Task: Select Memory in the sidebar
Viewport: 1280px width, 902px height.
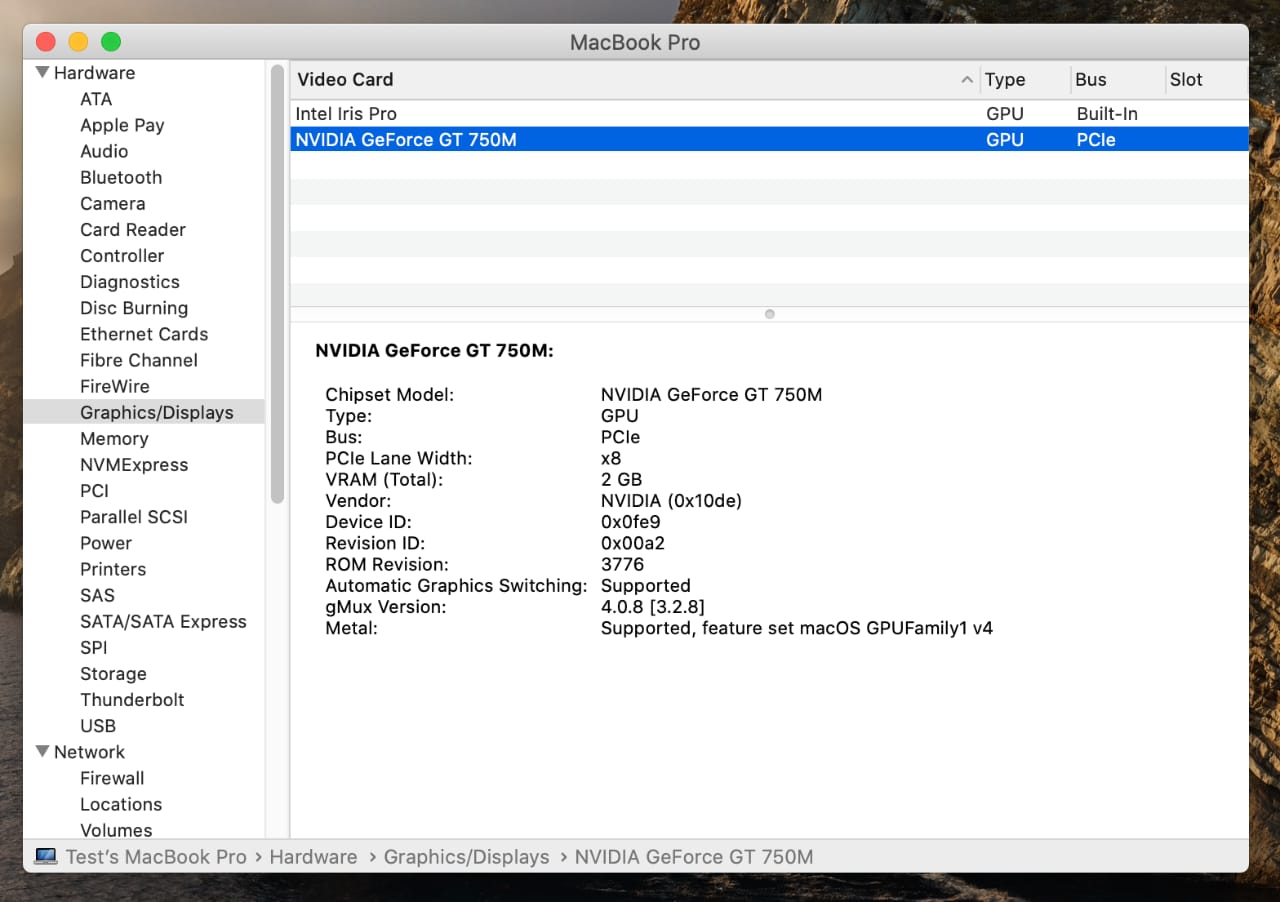Action: click(114, 438)
